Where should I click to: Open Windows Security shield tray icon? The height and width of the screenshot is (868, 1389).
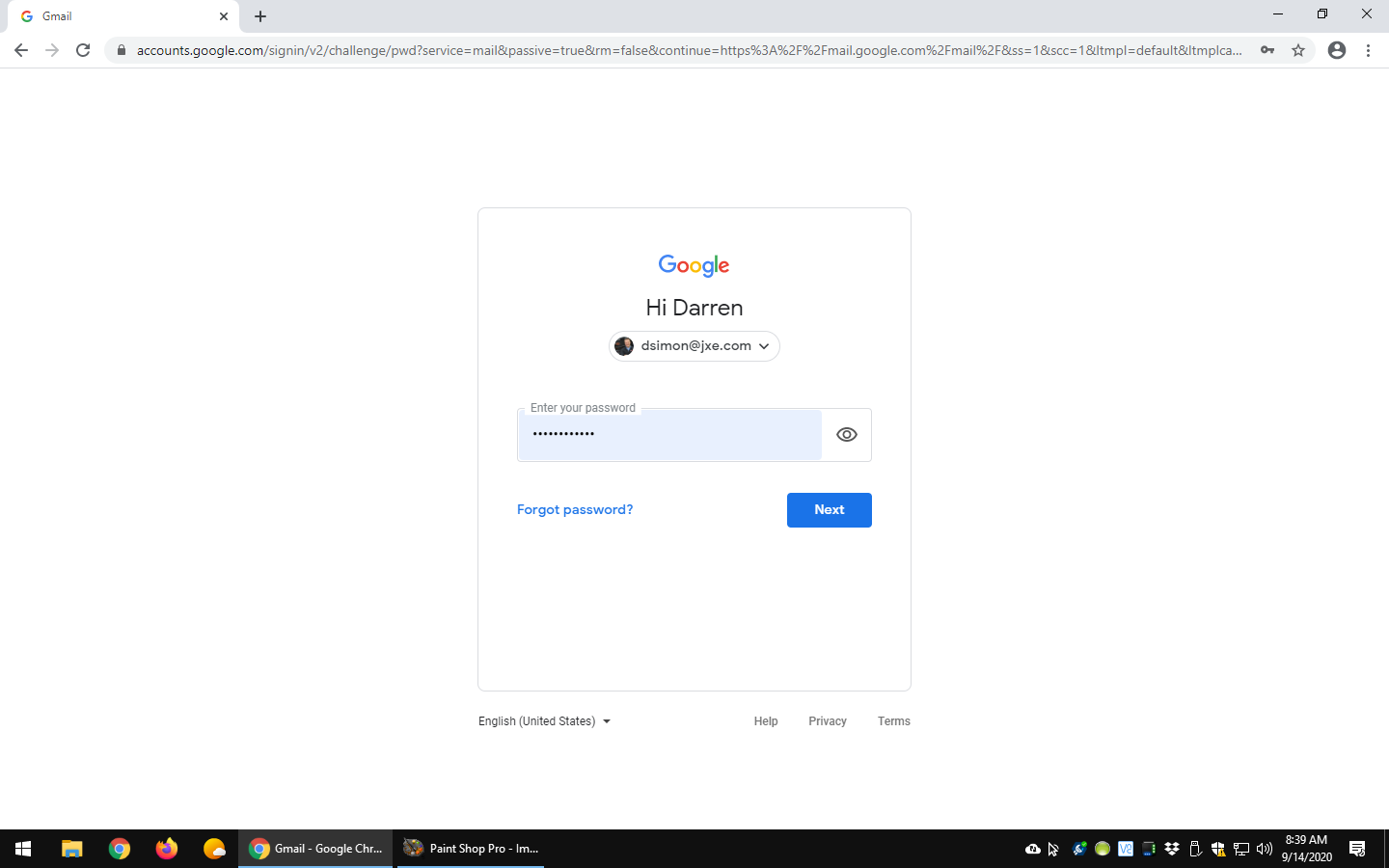pyautogui.click(x=1218, y=849)
